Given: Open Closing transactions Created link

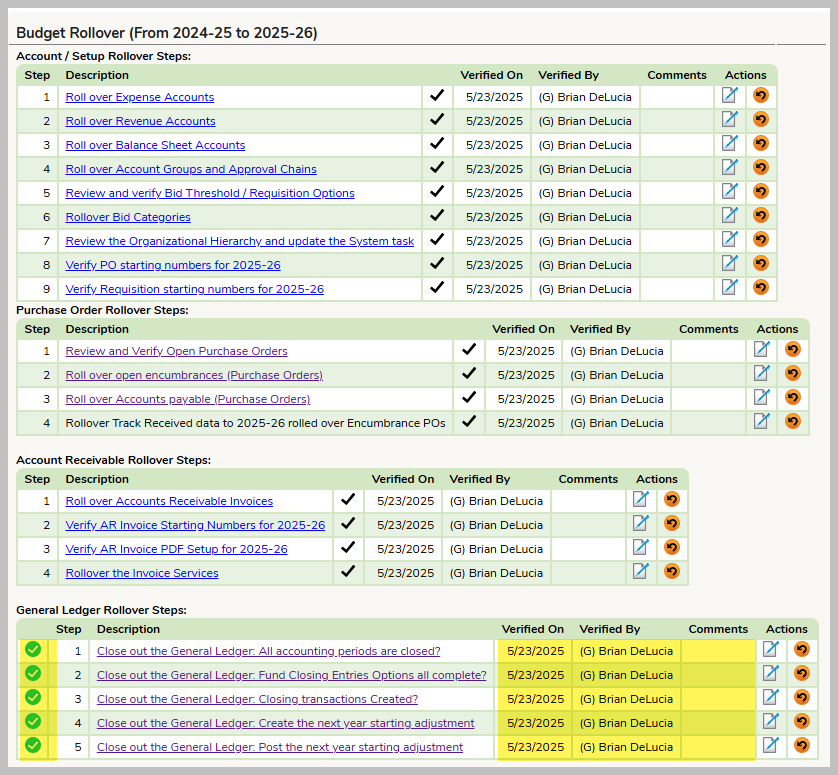Looking at the screenshot, I should pyautogui.click(x=257, y=700).
